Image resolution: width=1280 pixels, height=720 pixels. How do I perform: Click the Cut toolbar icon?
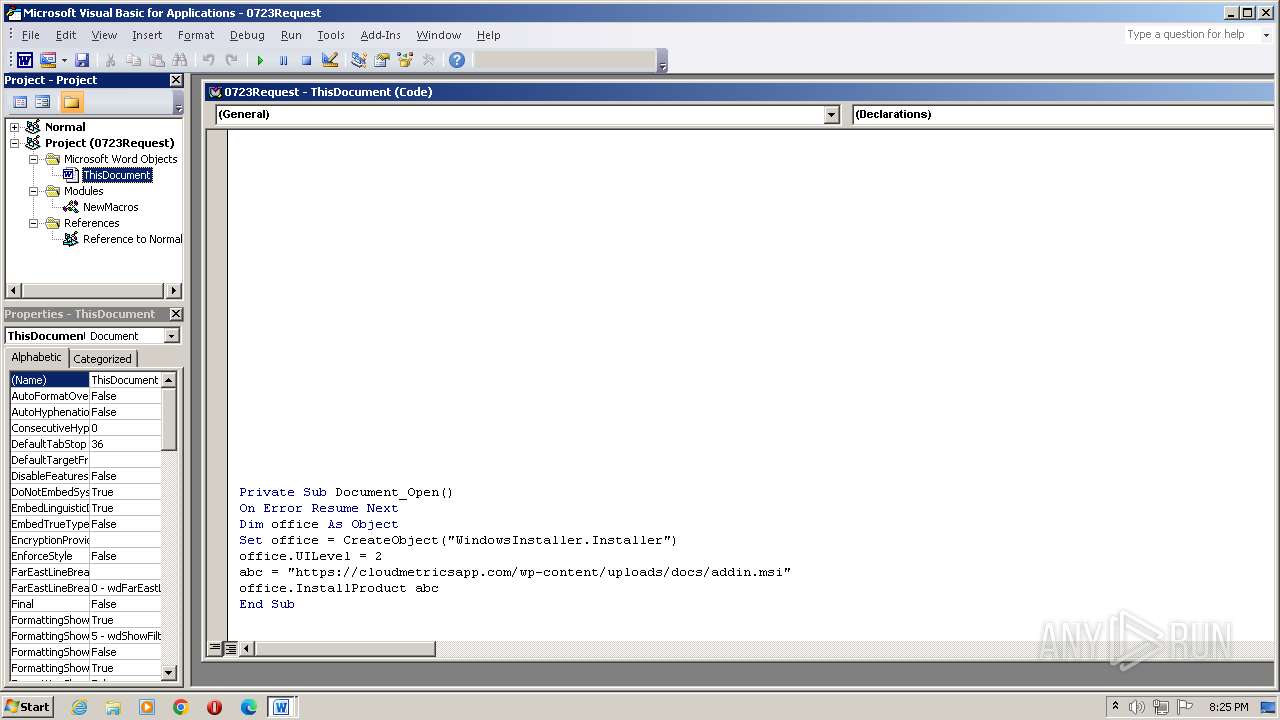click(110, 60)
